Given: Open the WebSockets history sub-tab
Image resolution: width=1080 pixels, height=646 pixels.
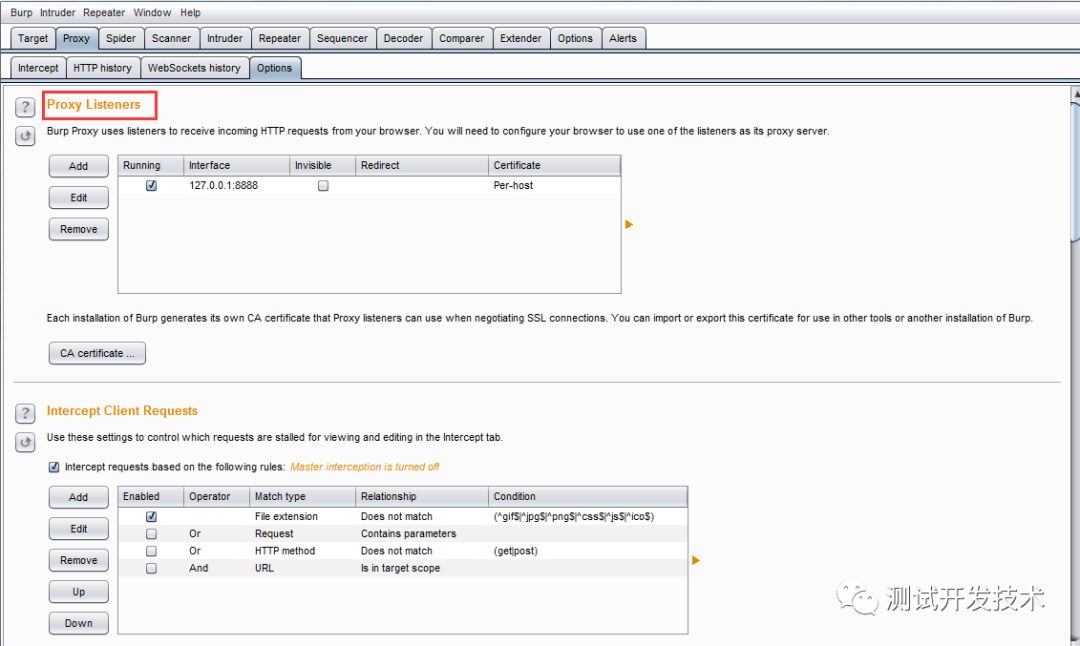Looking at the screenshot, I should pyautogui.click(x=194, y=68).
